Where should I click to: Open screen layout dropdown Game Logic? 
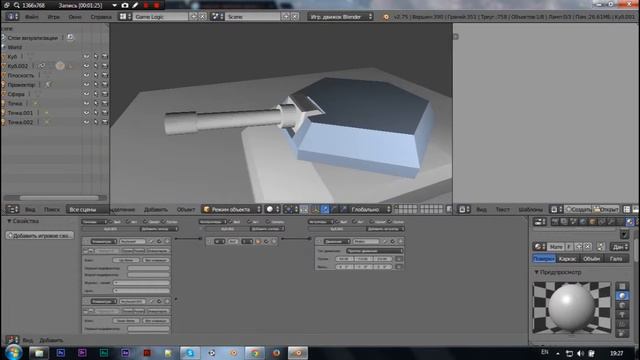click(x=125, y=17)
